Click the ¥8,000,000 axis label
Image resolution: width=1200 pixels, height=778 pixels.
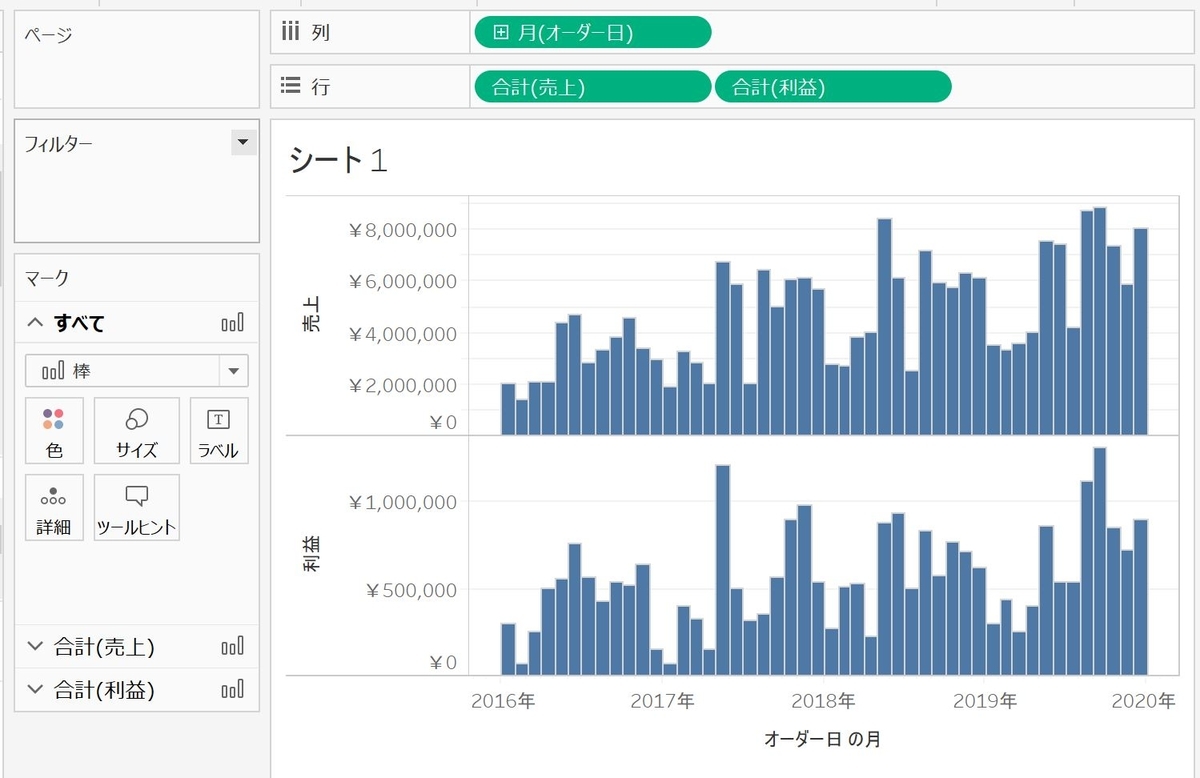tap(402, 230)
